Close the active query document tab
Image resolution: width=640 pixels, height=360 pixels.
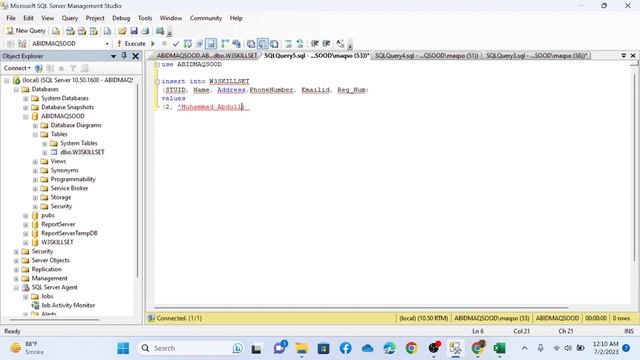coord(633,56)
